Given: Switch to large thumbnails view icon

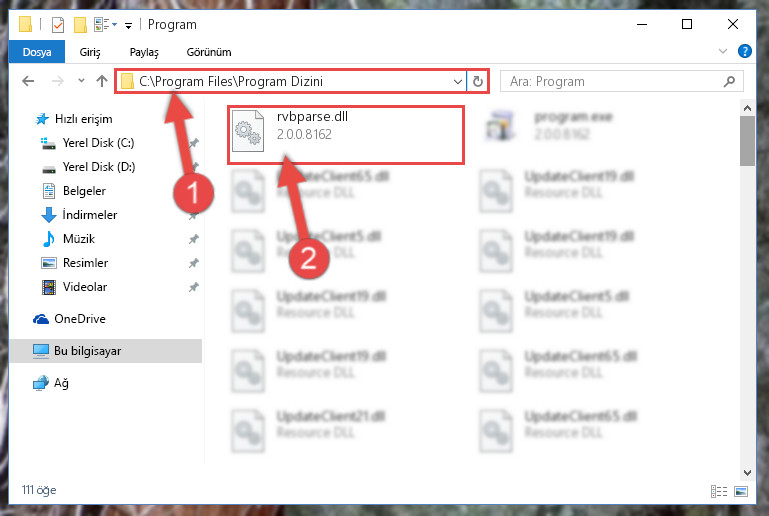Looking at the screenshot, I should tap(741, 491).
